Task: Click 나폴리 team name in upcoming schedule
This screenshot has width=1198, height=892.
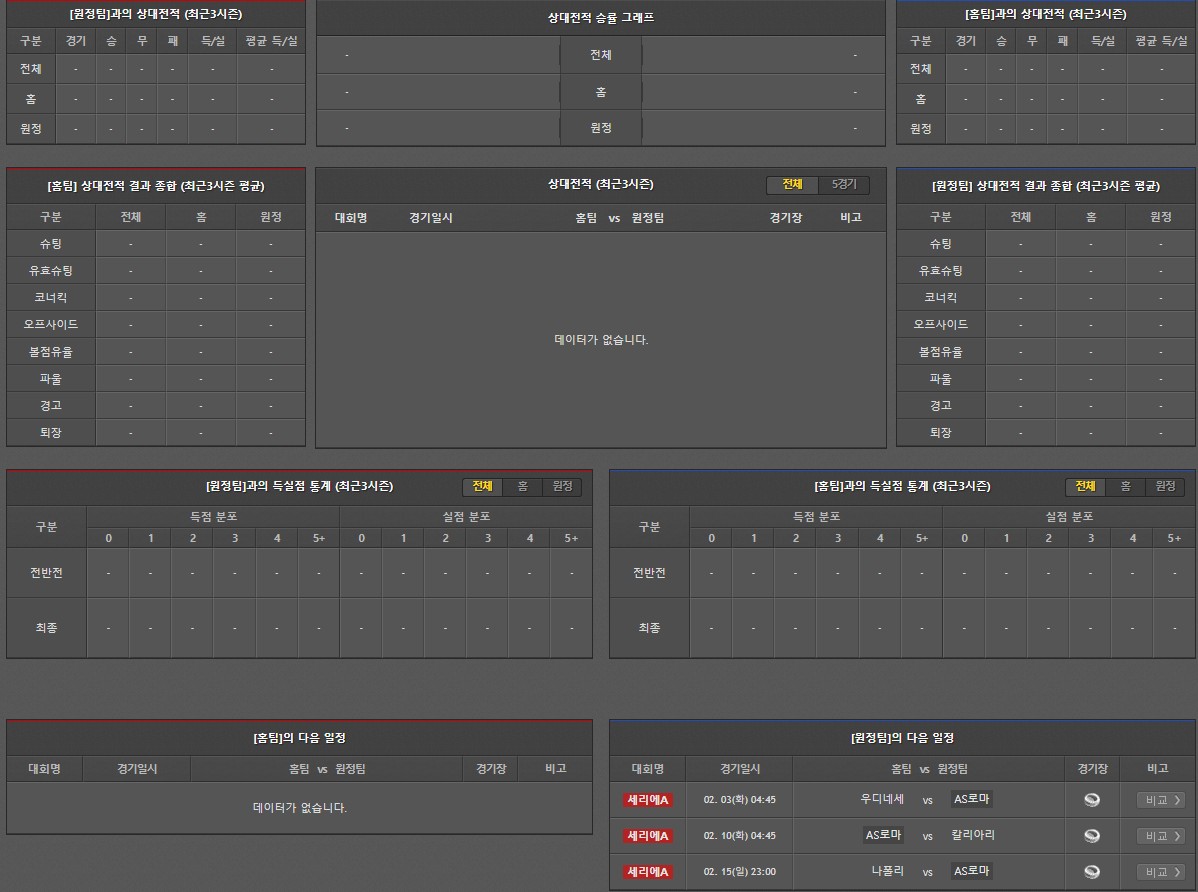Action: 887,871
